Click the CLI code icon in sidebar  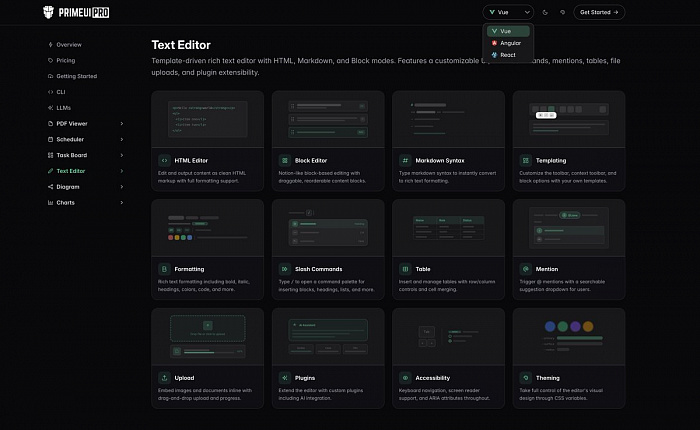(x=50, y=92)
